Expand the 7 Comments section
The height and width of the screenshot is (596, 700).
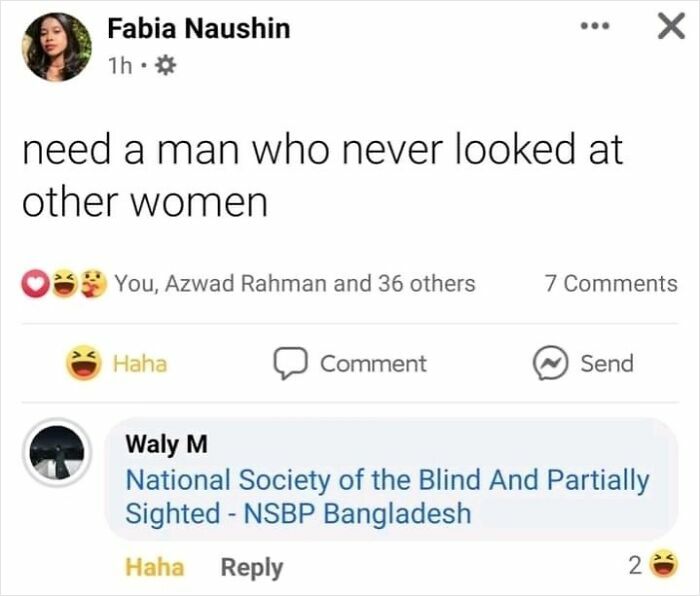(611, 284)
